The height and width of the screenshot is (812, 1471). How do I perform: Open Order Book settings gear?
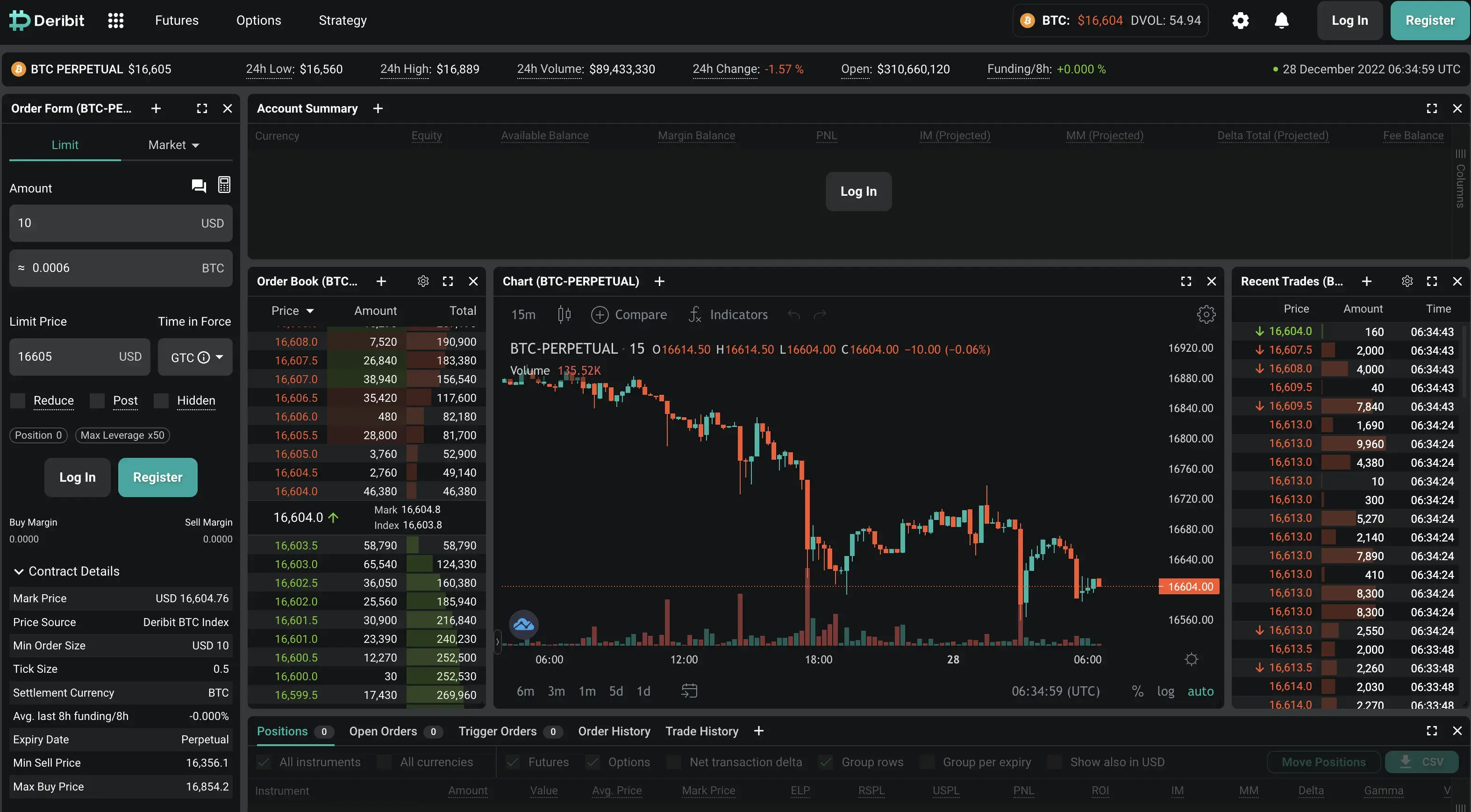pos(423,281)
